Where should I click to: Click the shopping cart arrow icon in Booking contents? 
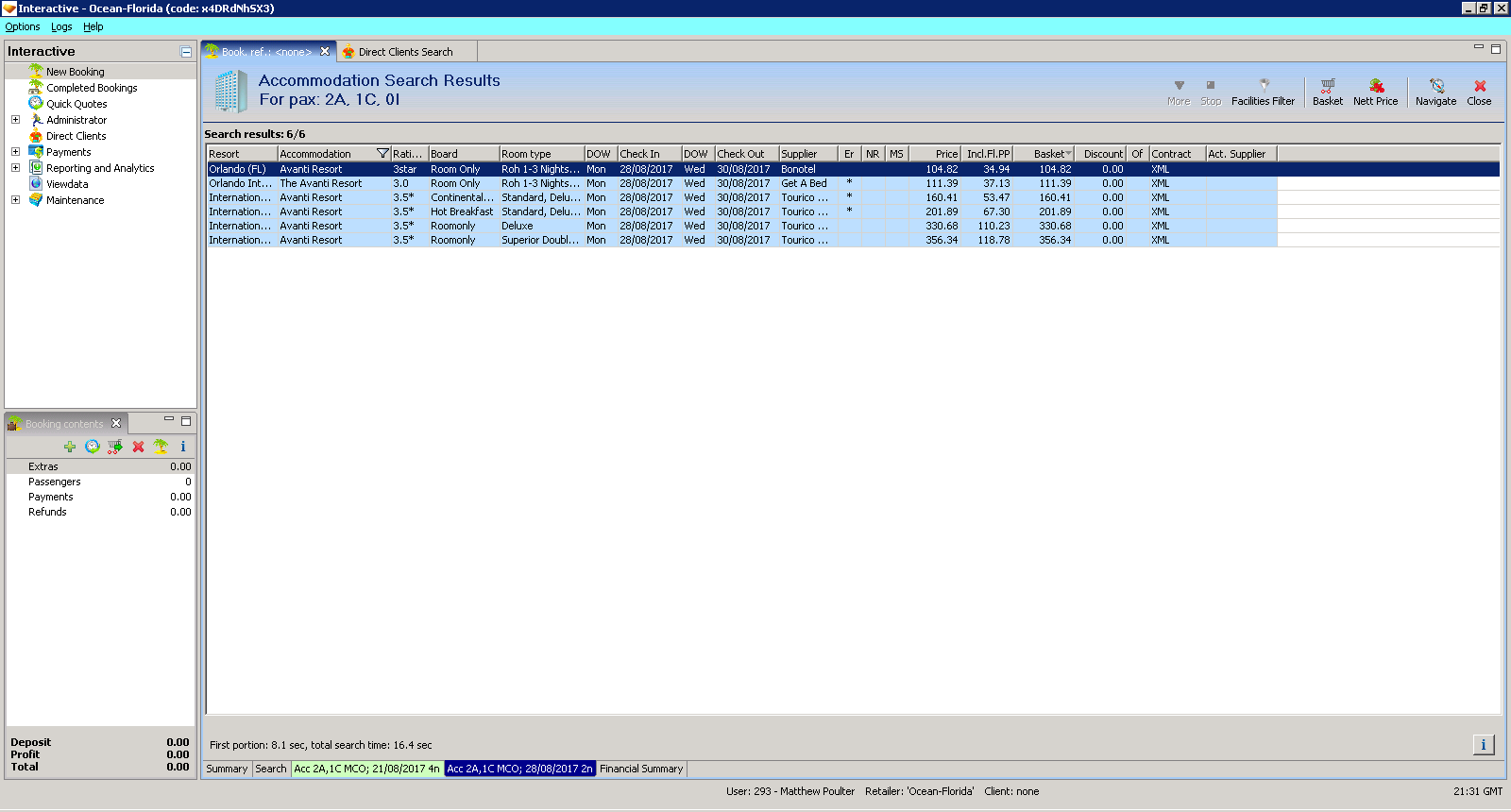(x=115, y=447)
